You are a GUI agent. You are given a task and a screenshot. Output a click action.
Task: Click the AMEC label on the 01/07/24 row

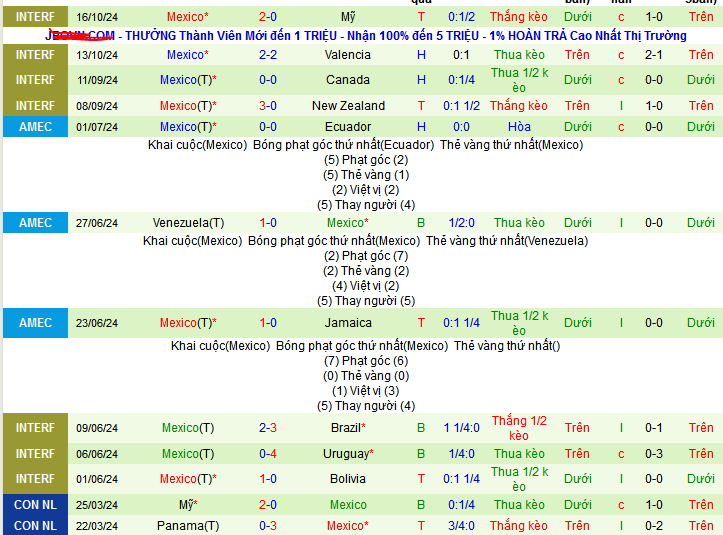point(35,127)
